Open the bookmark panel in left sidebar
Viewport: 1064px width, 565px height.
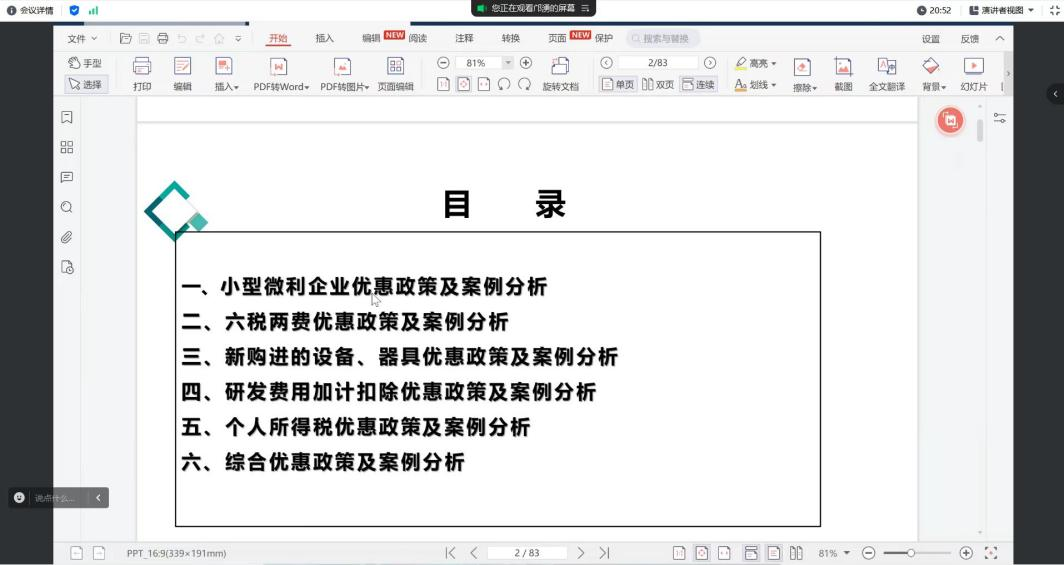click(x=67, y=117)
